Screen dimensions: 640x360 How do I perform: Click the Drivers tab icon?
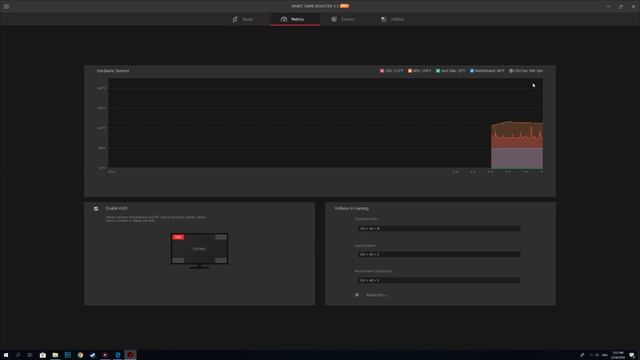tap(334, 19)
